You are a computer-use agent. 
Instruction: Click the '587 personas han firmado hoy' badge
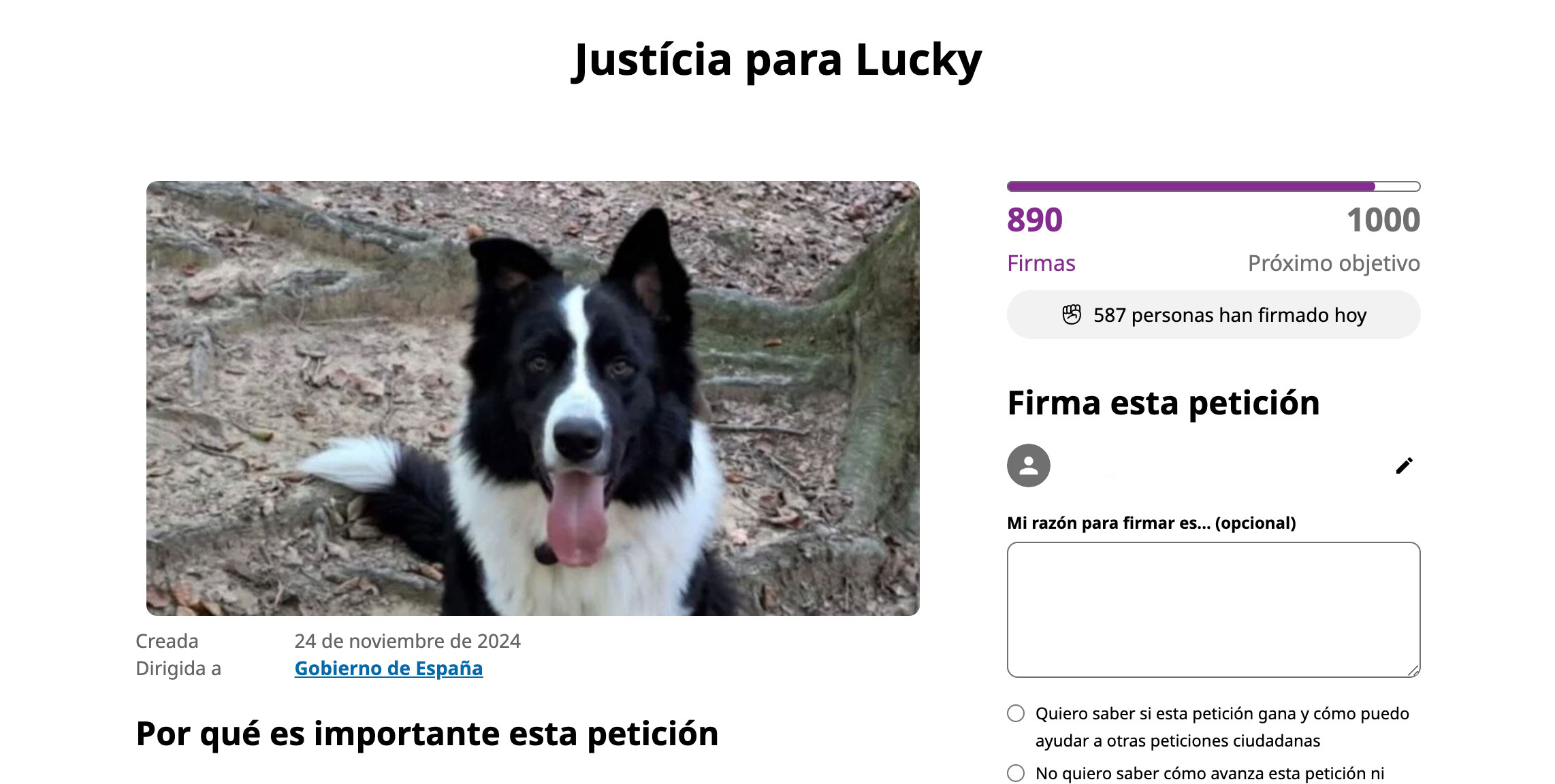1213,314
